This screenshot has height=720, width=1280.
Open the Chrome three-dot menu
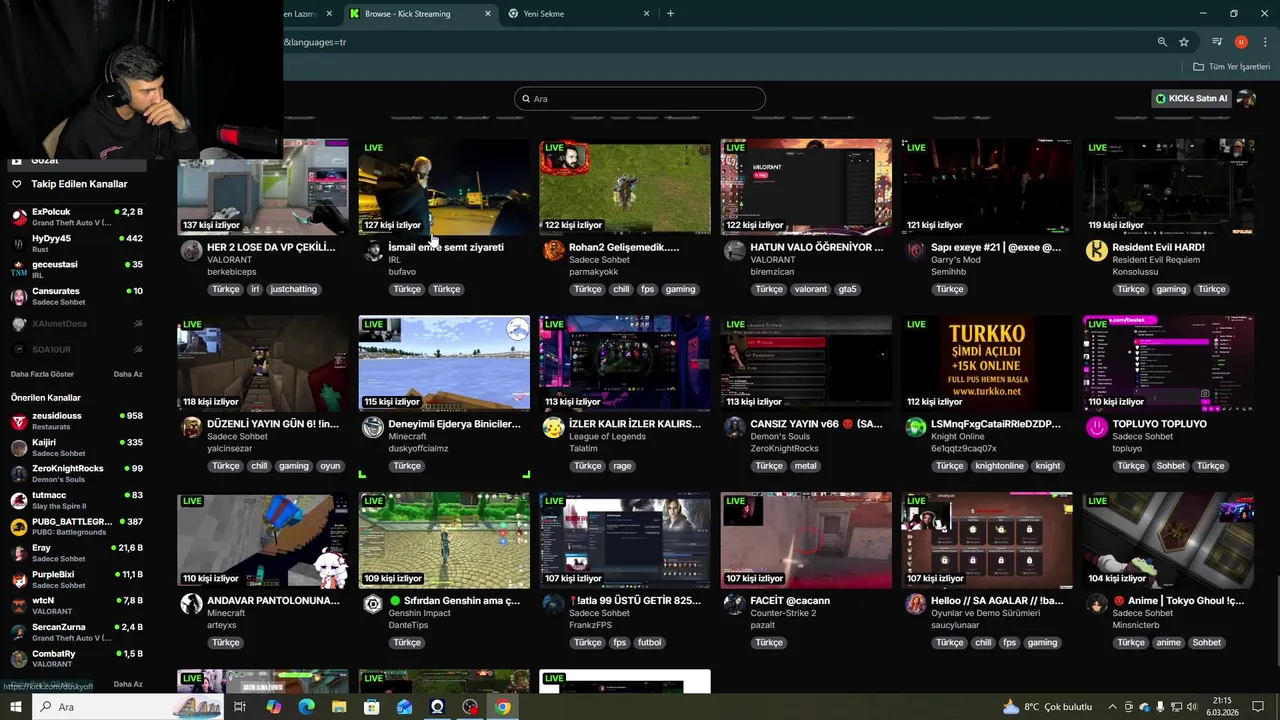coord(1265,42)
